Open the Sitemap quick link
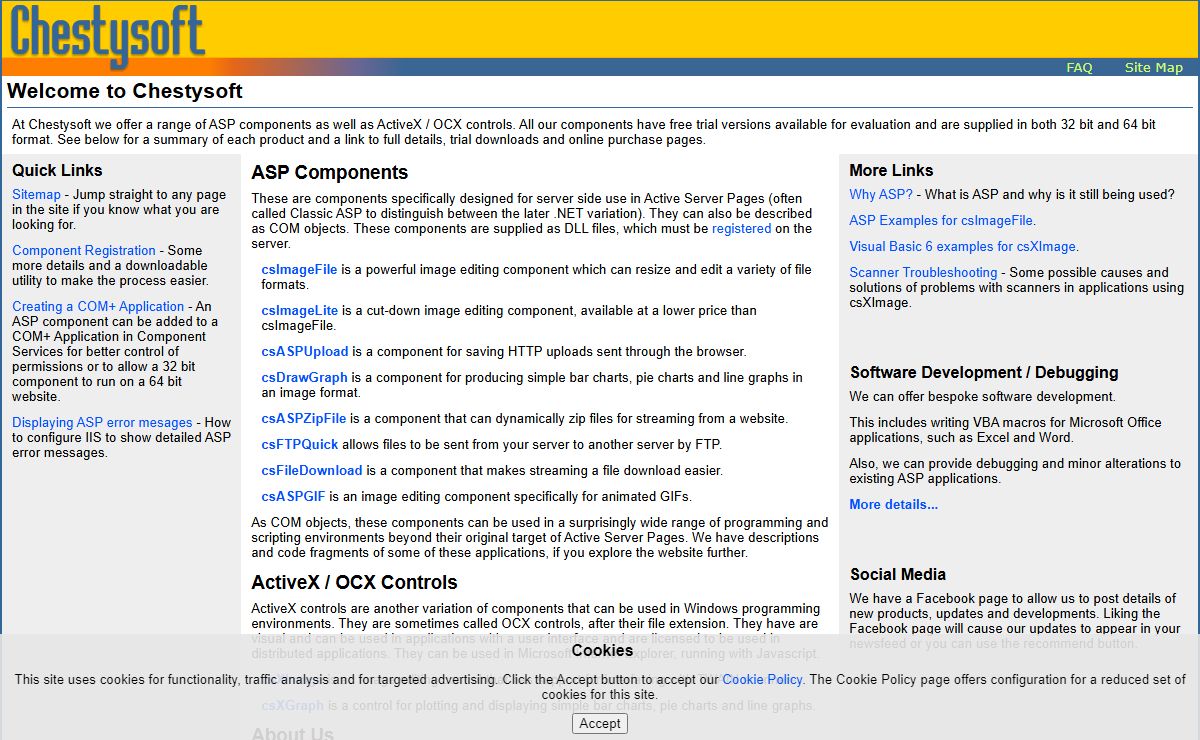Image resolution: width=1200 pixels, height=740 pixels. click(x=36, y=195)
